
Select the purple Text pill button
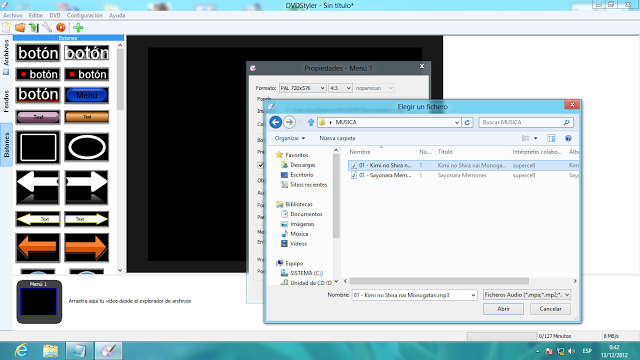pos(38,117)
